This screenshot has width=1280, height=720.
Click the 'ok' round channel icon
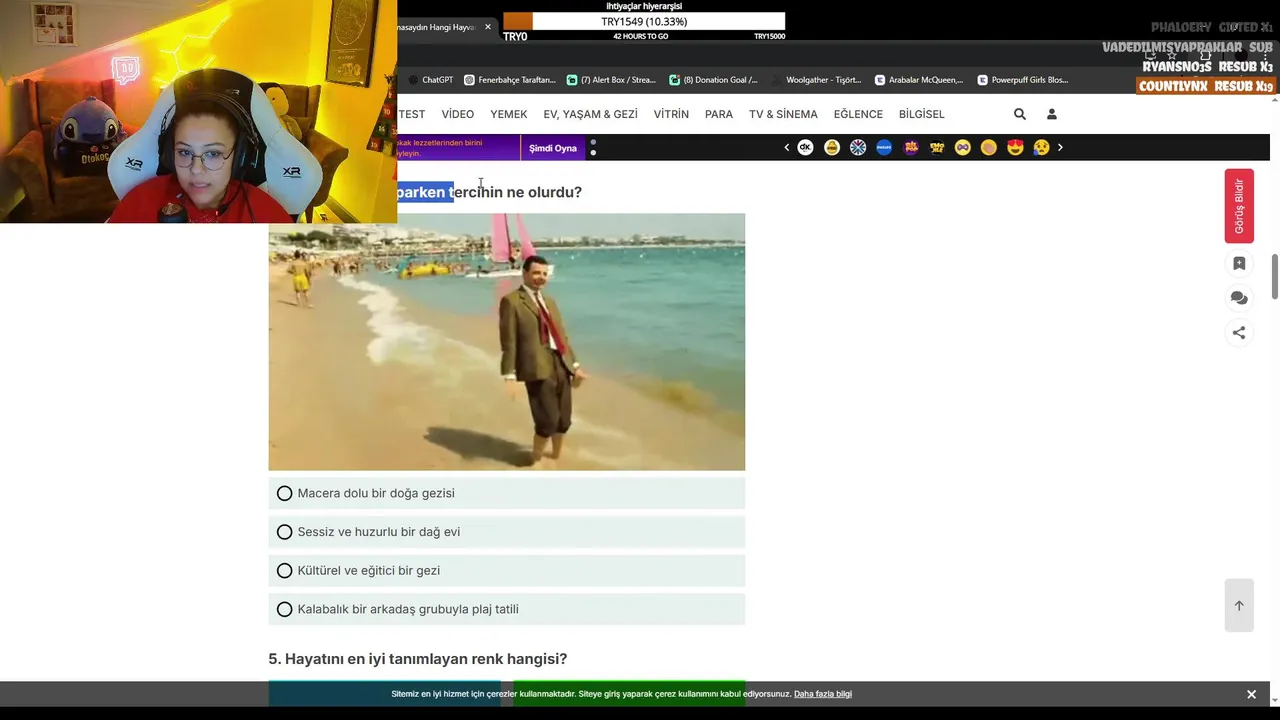pyautogui.click(x=805, y=147)
